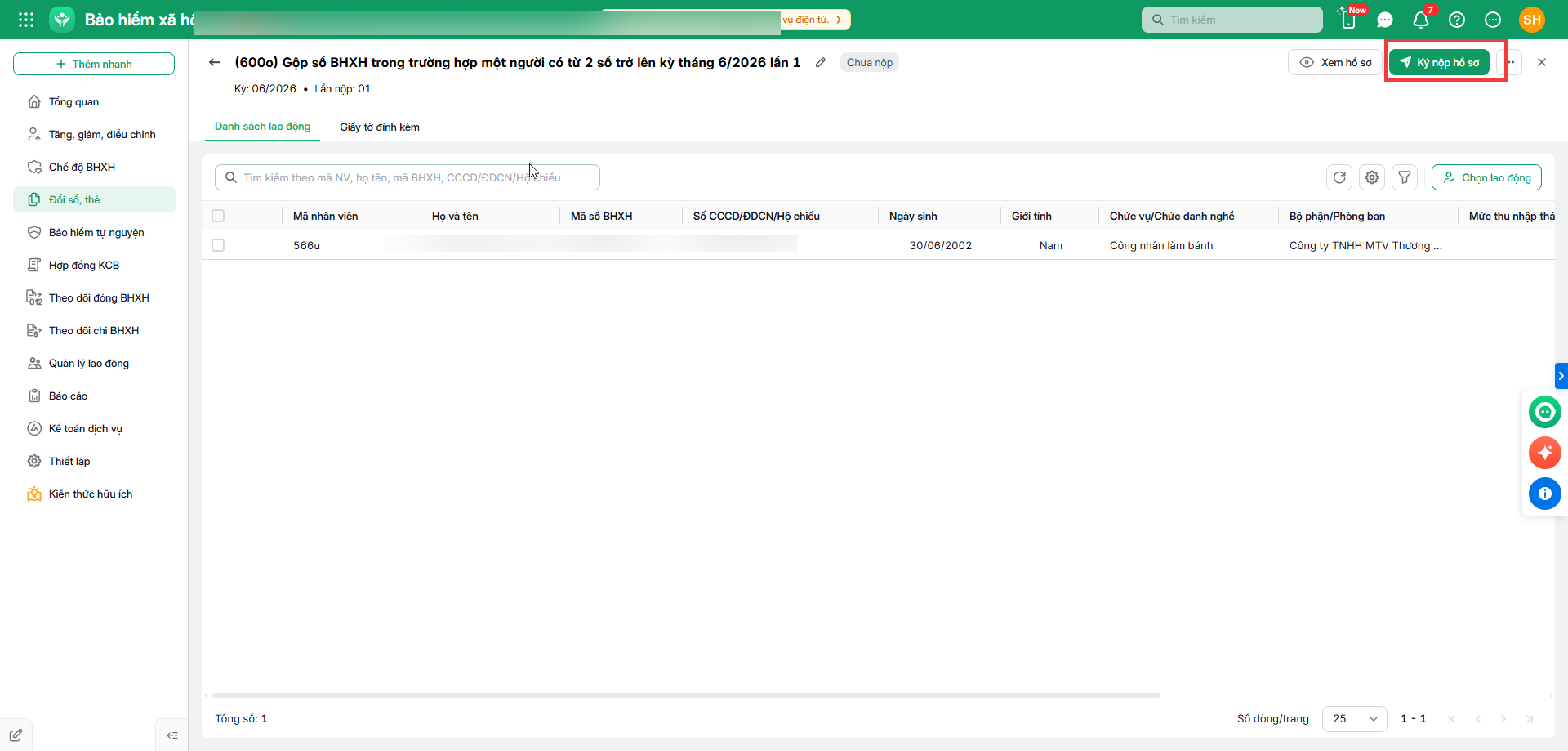The height and width of the screenshot is (751, 1568).
Task: Tick the checkbox for employee 566u
Action: click(x=218, y=245)
